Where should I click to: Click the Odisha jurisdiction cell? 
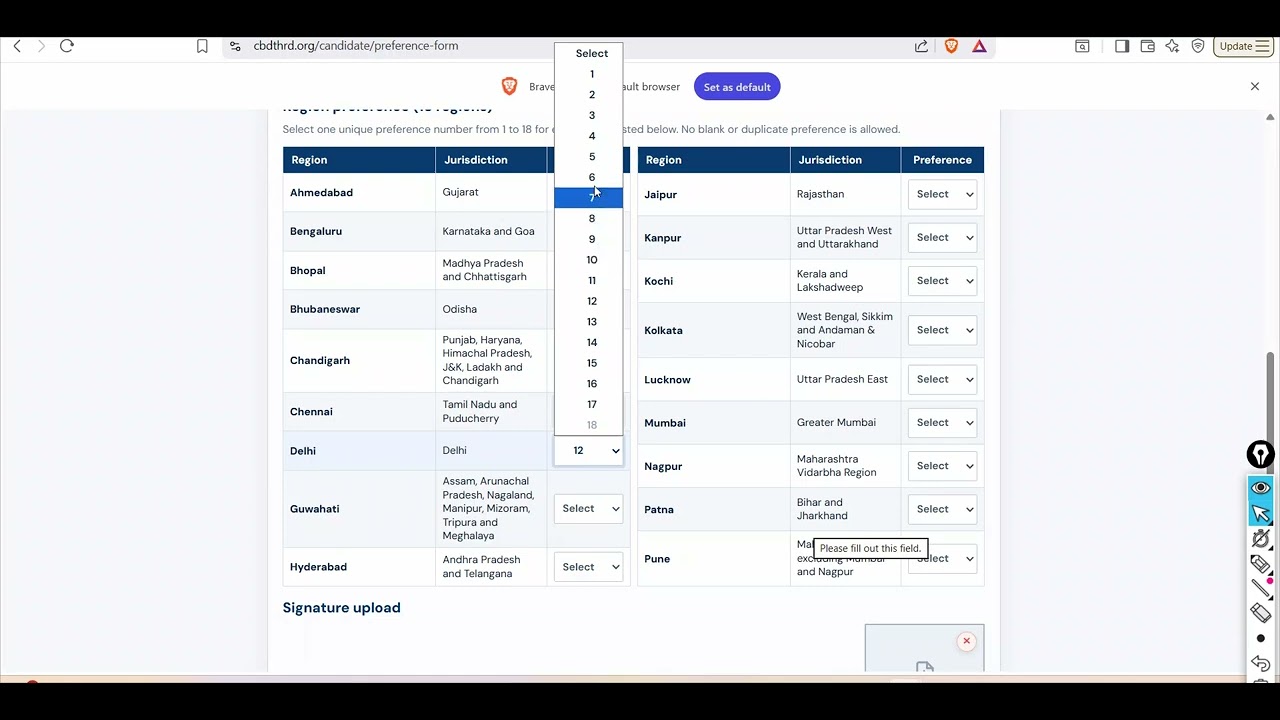tap(491, 309)
